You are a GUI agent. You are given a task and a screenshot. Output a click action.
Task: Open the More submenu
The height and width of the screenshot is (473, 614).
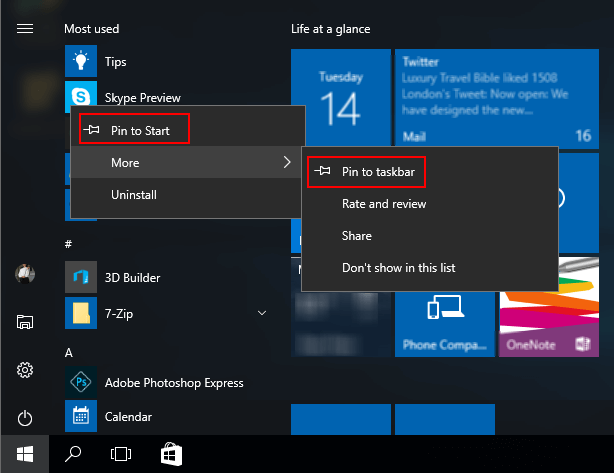pos(186,162)
